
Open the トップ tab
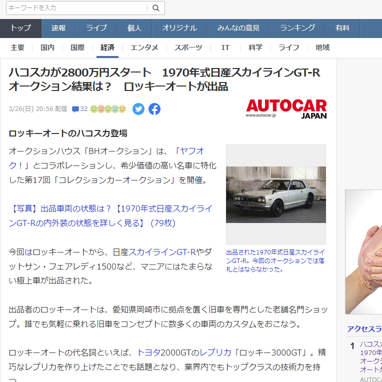tap(21, 28)
